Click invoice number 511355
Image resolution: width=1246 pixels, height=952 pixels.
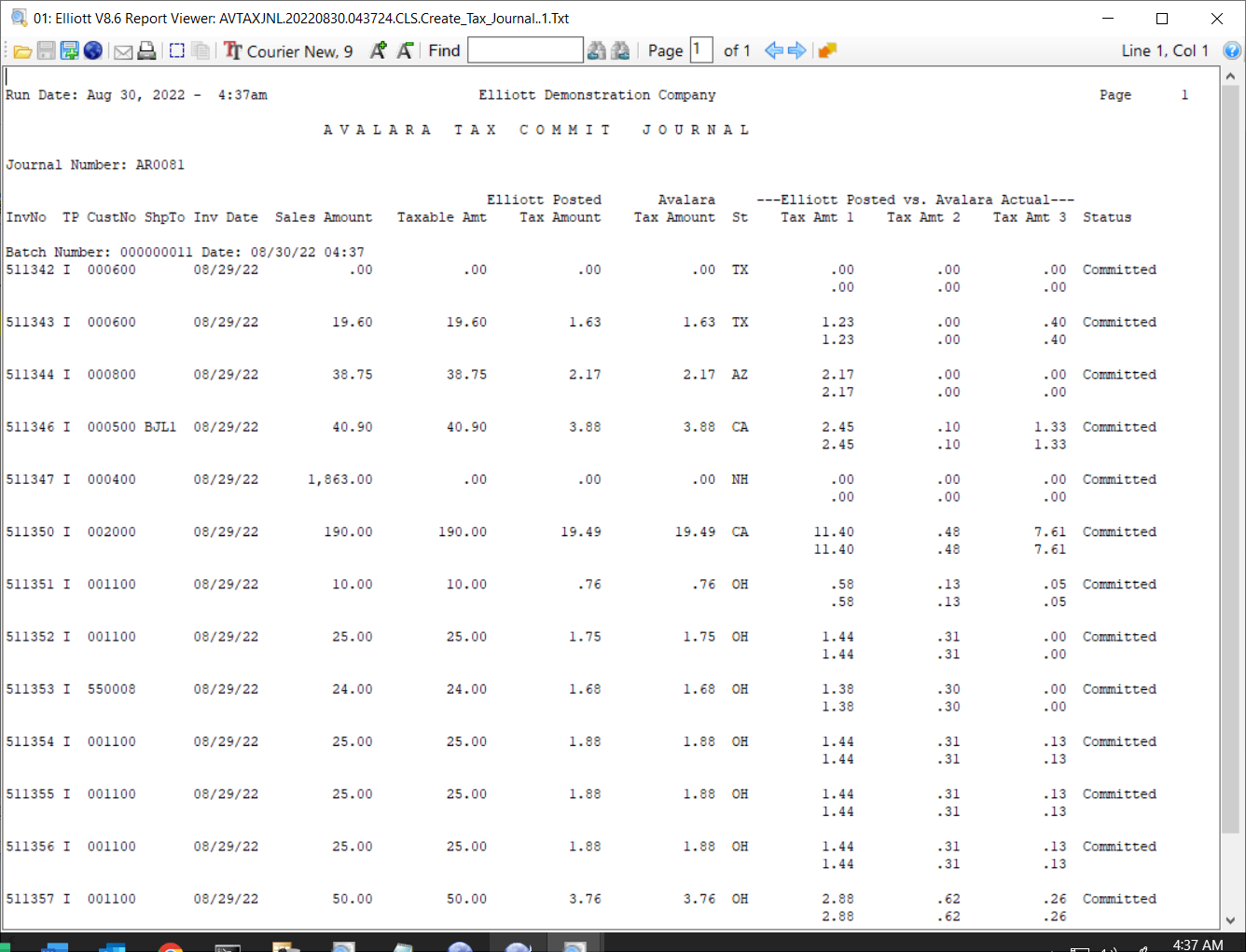click(x=30, y=793)
